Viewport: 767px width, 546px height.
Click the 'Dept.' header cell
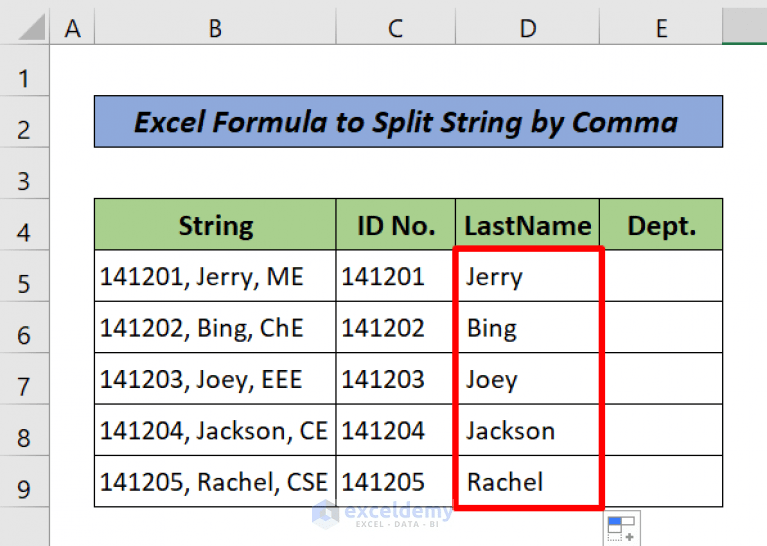[x=661, y=225]
